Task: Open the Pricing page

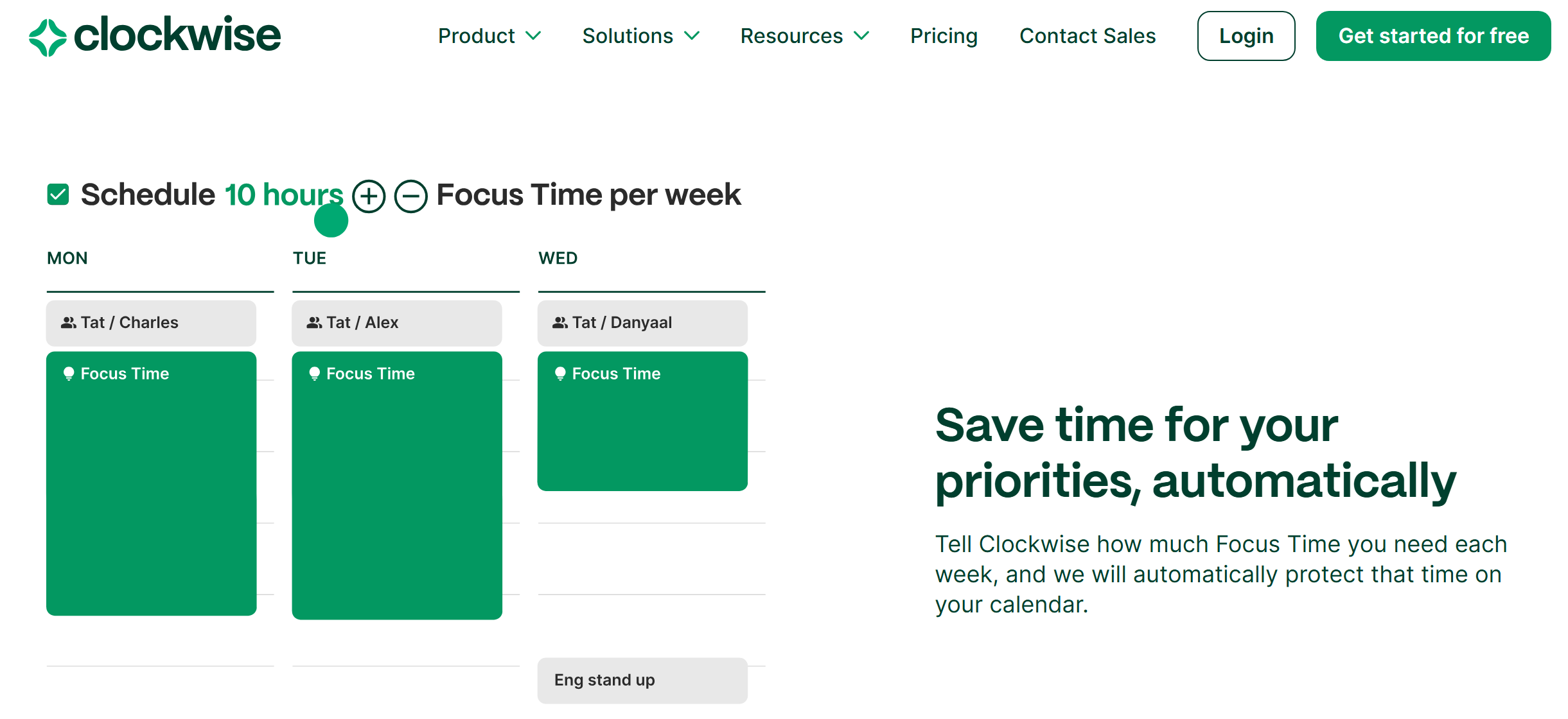Action: click(943, 36)
